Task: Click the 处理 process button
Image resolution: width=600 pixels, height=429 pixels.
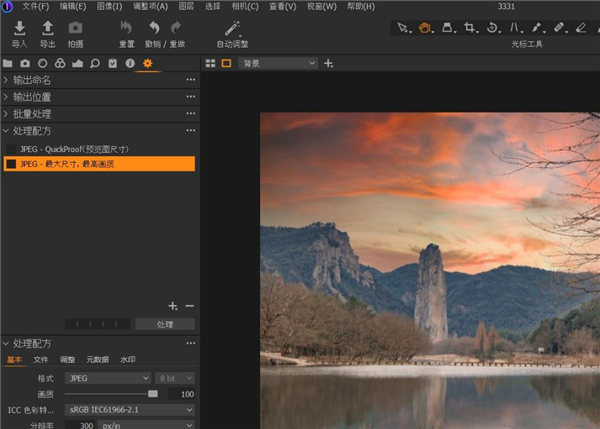Action: coord(165,324)
